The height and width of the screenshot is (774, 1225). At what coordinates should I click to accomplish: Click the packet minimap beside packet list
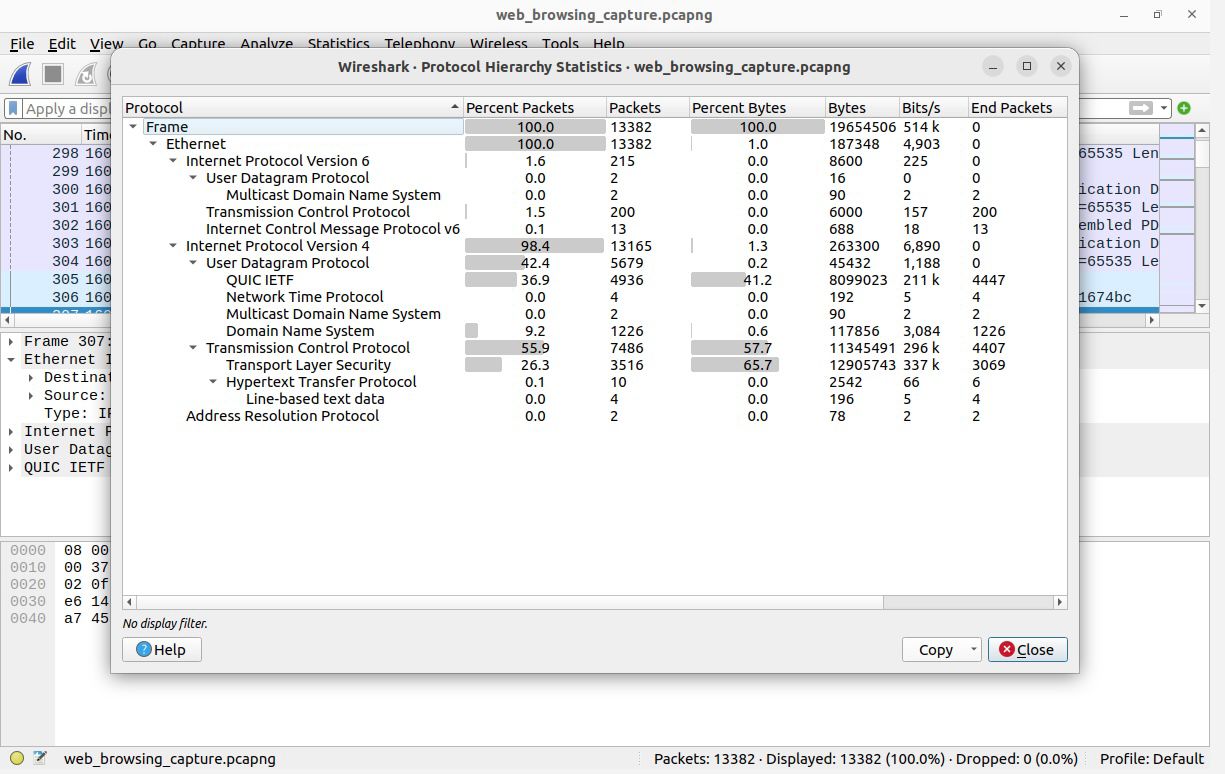[x=1177, y=218]
